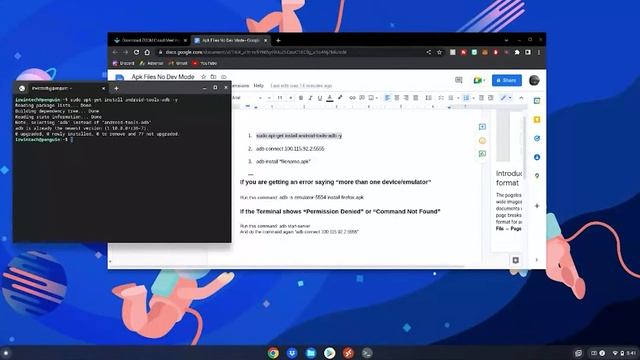This screenshot has width=640, height=360.
Task: Click the checklist toolbar icon
Action: (x=441, y=98)
